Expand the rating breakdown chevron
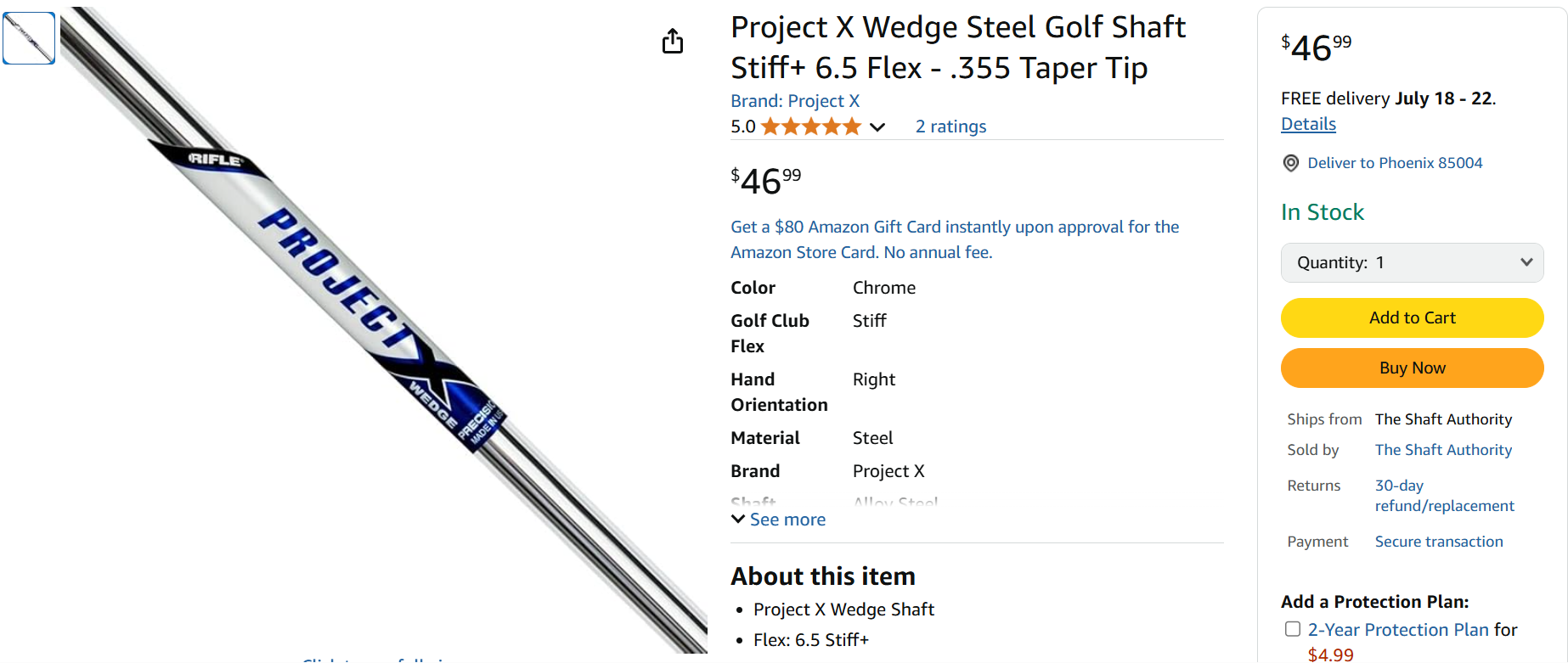The width and height of the screenshot is (1568, 663). (x=877, y=127)
